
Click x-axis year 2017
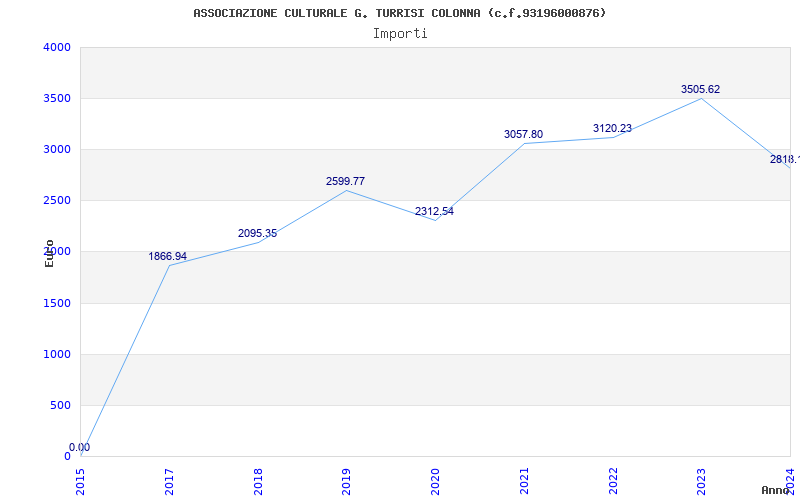169,481
